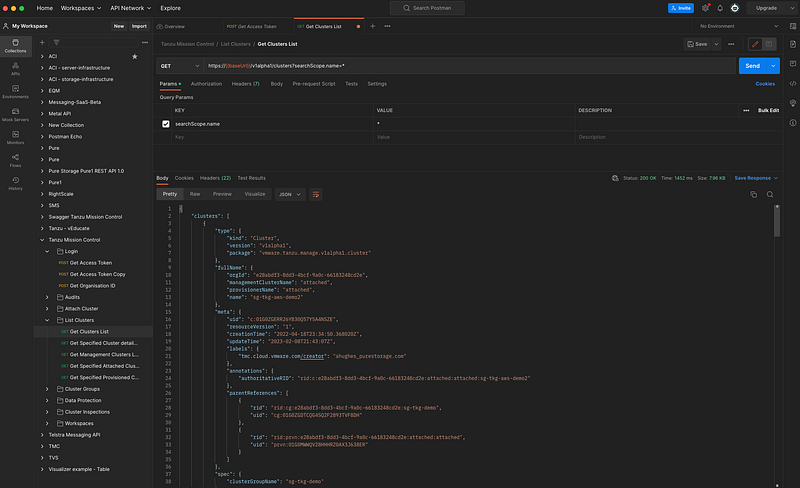Open the Save Response dropdown
The width and height of the screenshot is (800, 488).
coord(756,178)
